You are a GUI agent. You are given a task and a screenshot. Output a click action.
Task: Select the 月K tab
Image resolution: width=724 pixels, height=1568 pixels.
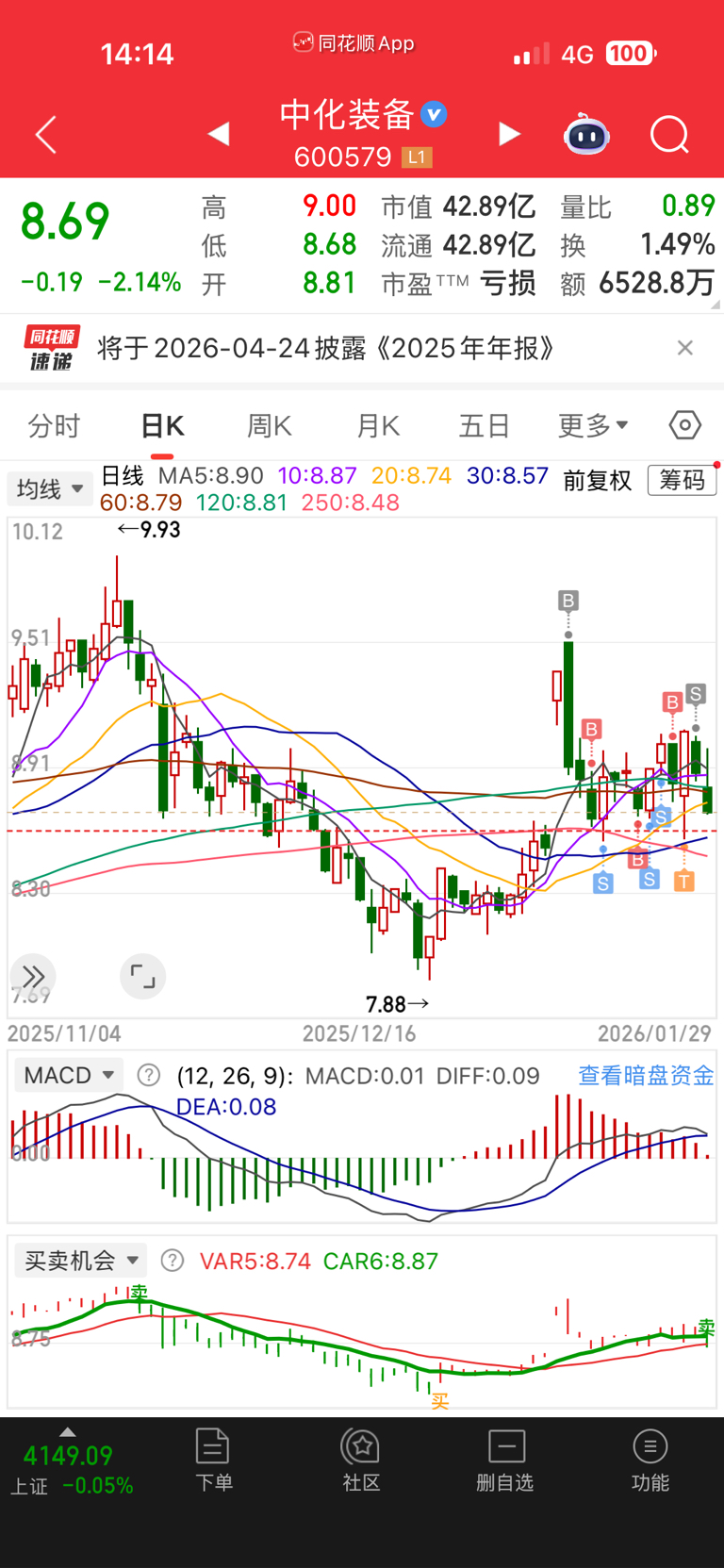pos(379,426)
